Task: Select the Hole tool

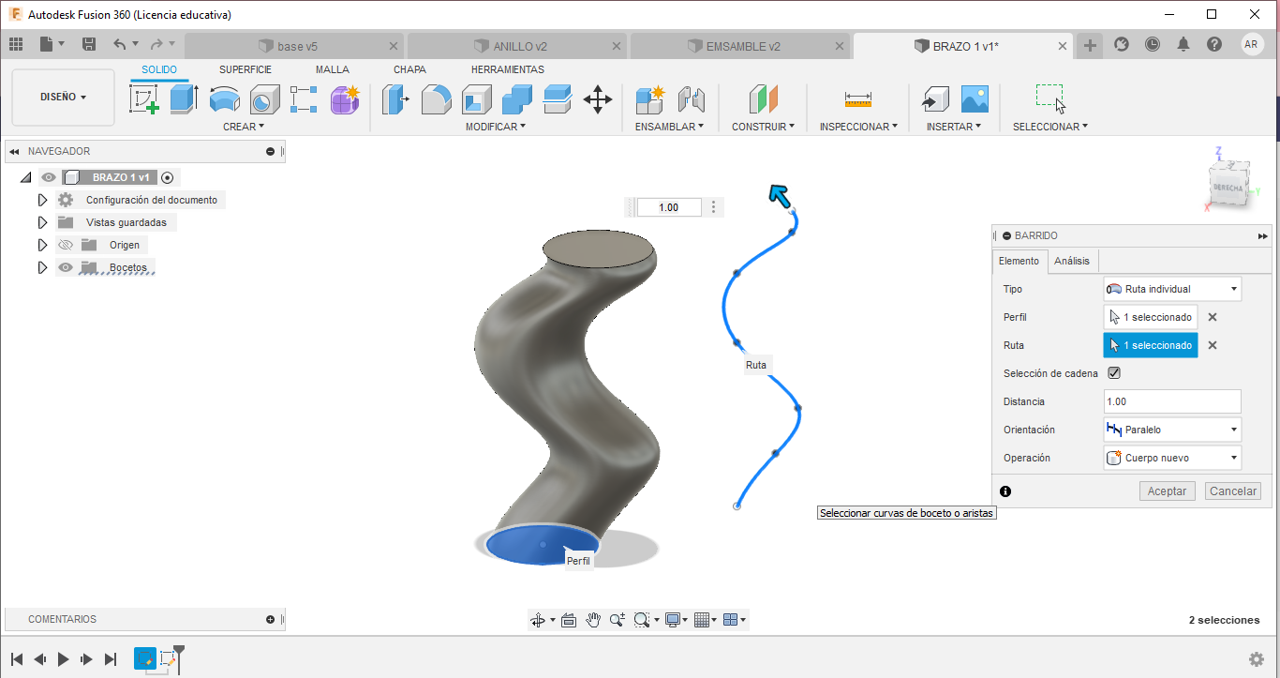Action: click(264, 99)
